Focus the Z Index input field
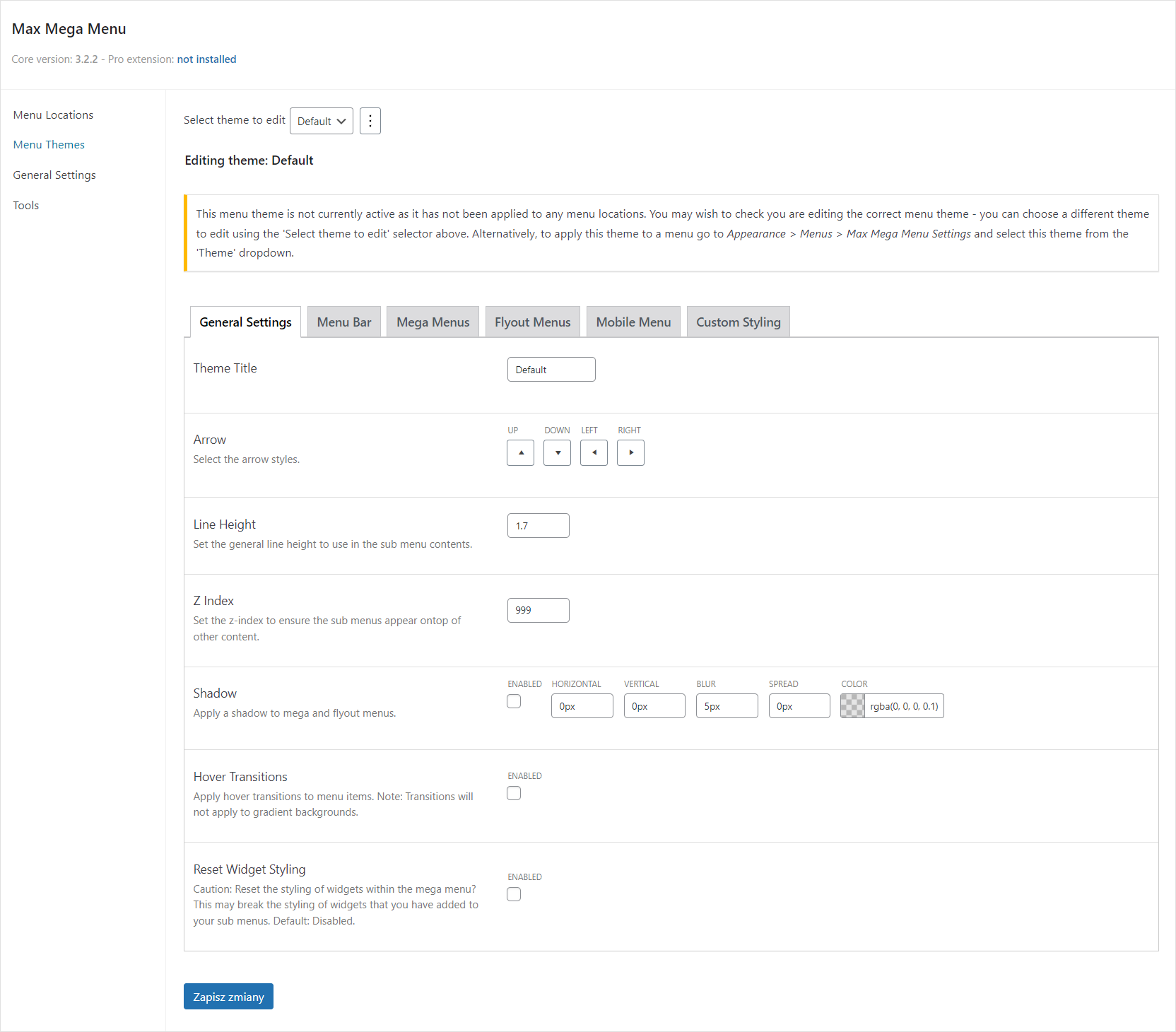Screen dimensions: 1176x1032 click(539, 610)
